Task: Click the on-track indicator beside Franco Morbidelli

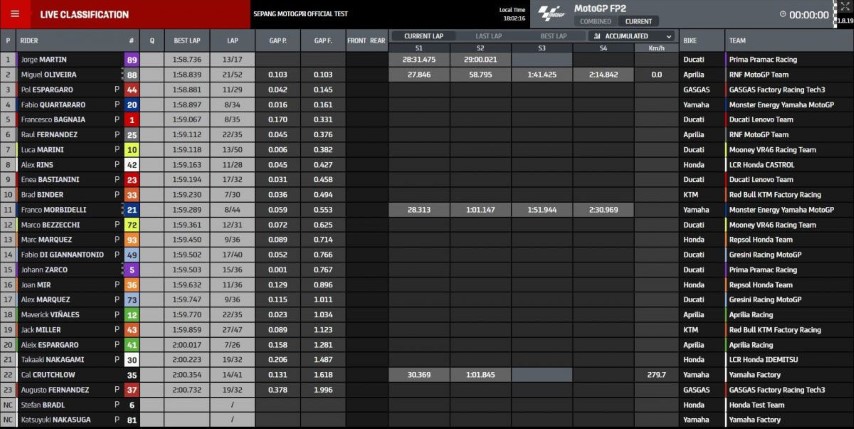Action: coord(122,210)
